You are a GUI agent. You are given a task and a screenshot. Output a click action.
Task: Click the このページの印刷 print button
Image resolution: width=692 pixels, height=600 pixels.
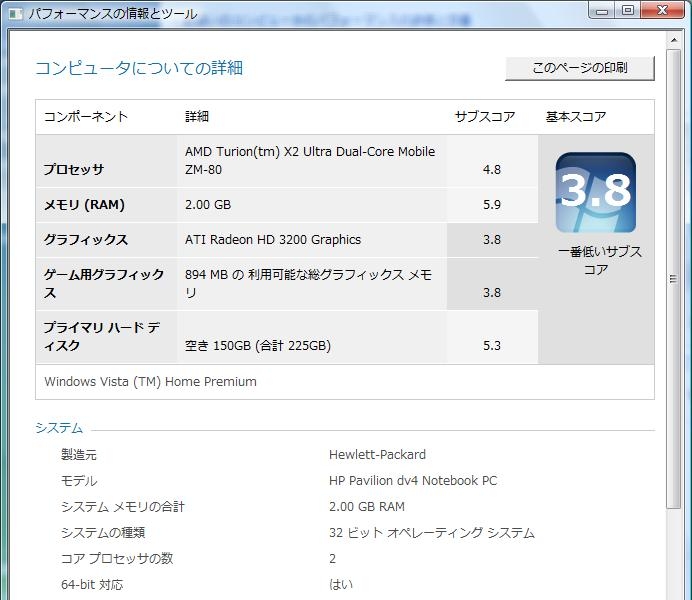[x=579, y=68]
